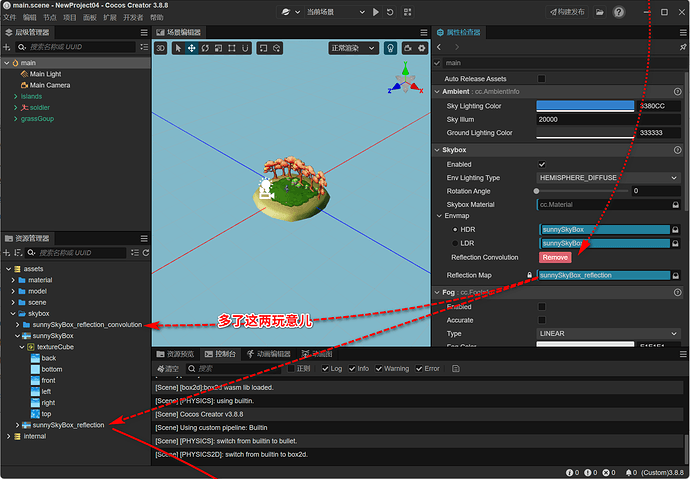
Task: Select the HDR envmap radio button
Action: point(455,230)
